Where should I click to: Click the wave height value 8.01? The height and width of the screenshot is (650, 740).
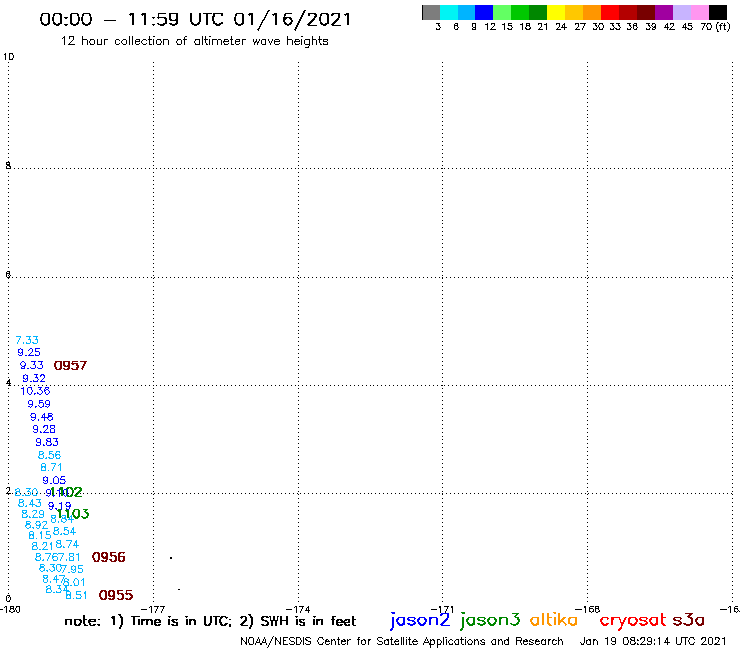[75, 583]
